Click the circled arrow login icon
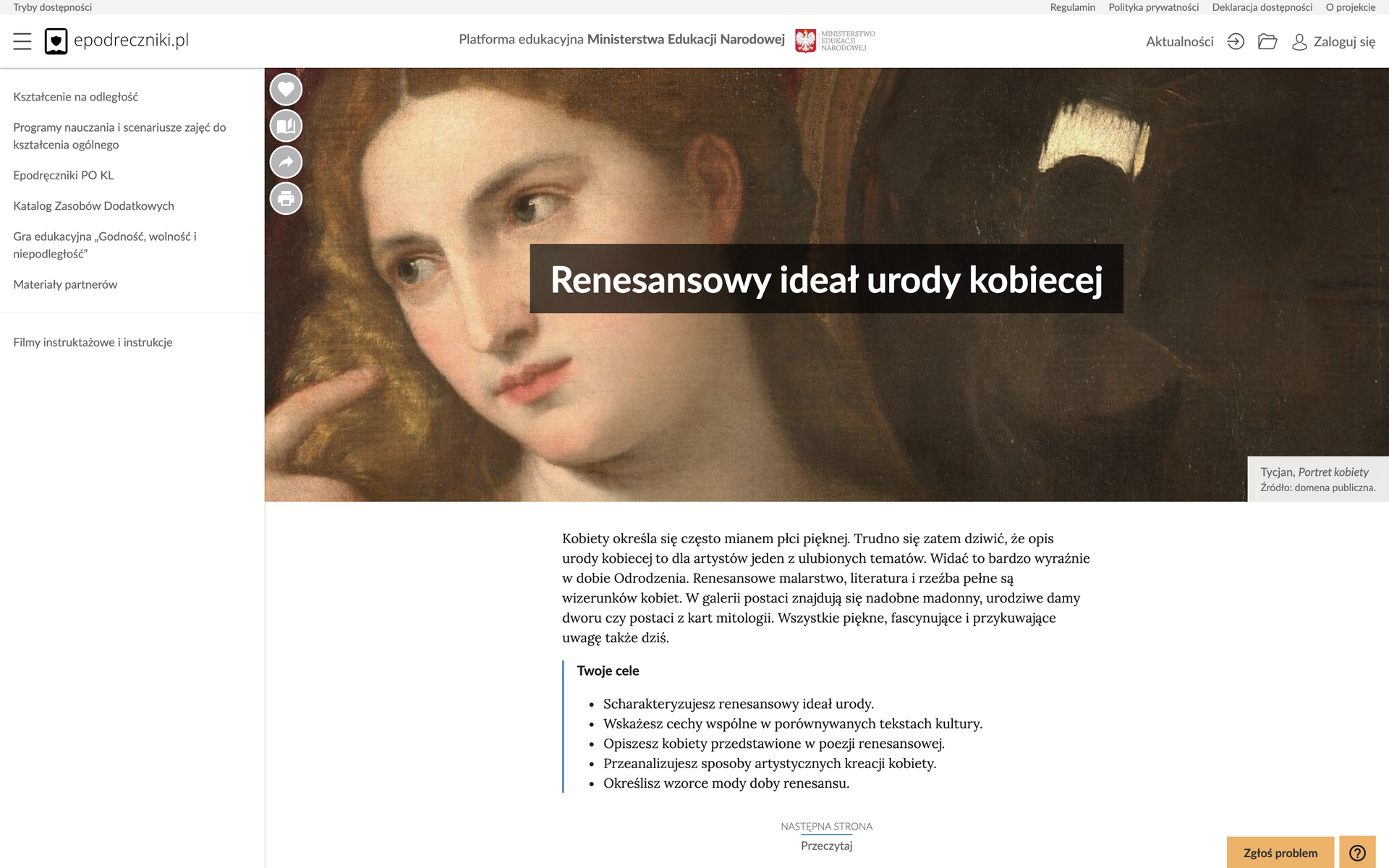 (1236, 41)
